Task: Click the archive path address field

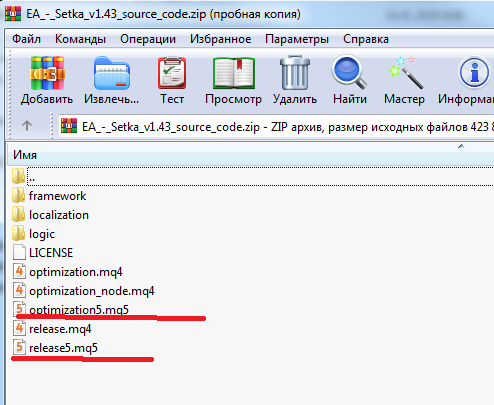Action: click(x=276, y=127)
